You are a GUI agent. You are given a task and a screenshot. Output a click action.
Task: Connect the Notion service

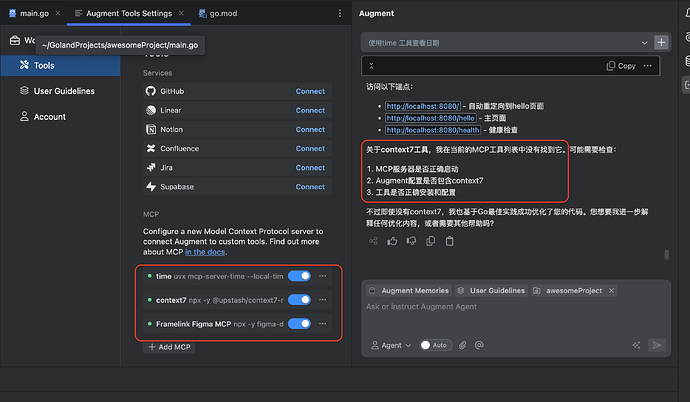coord(310,130)
